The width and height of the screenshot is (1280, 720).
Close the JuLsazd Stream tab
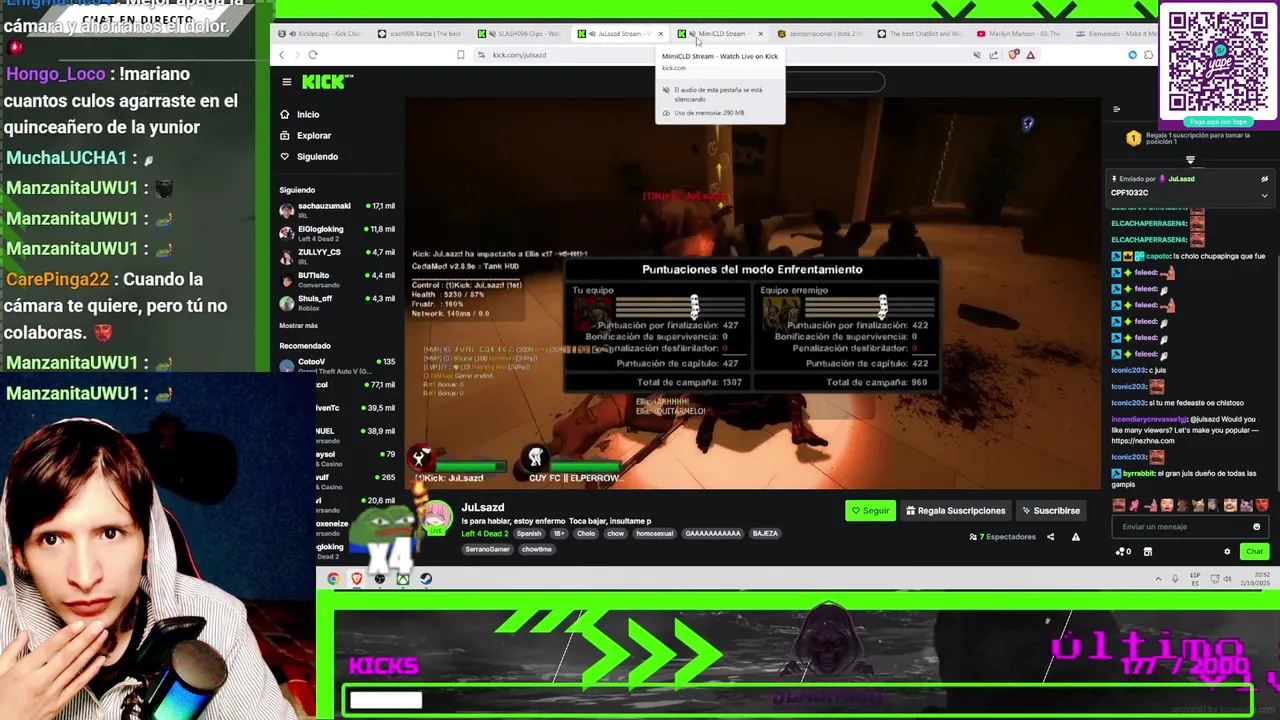(660, 34)
